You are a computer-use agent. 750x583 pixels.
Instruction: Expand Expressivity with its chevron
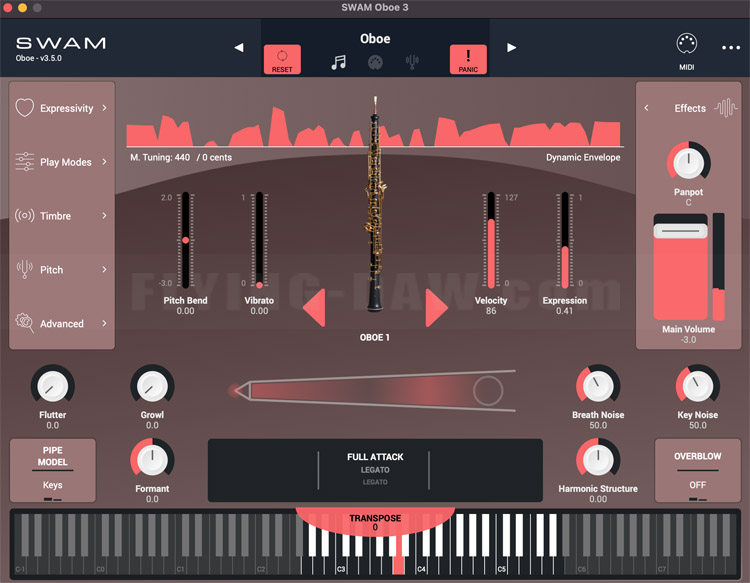104,108
